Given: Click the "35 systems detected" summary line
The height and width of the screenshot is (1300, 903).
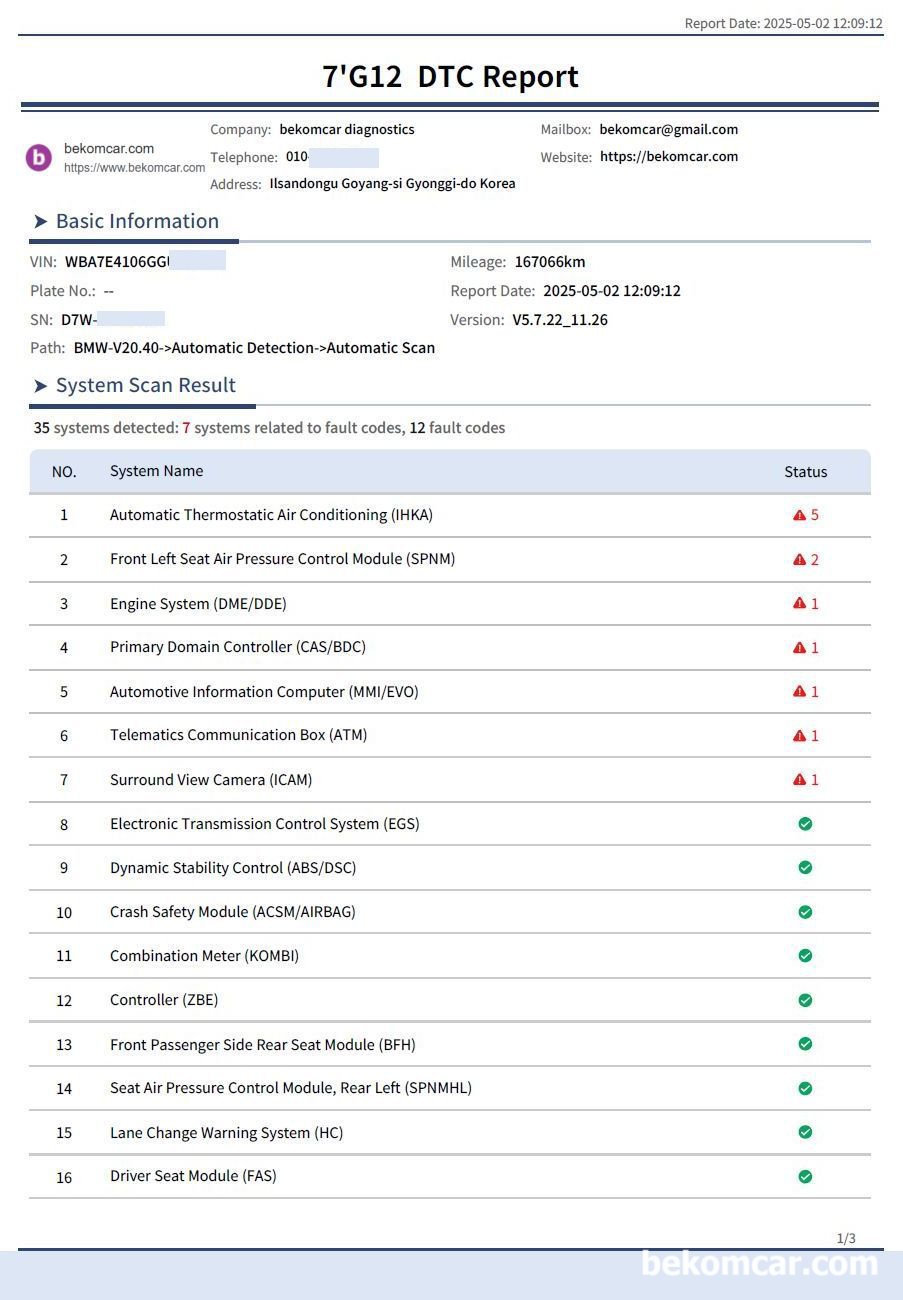Looking at the screenshot, I should click(x=270, y=428).
